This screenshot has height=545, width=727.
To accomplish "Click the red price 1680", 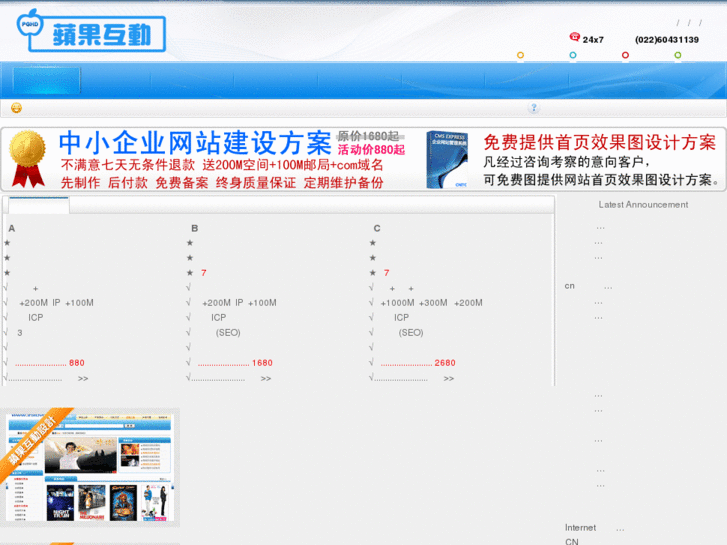I will tap(262, 363).
